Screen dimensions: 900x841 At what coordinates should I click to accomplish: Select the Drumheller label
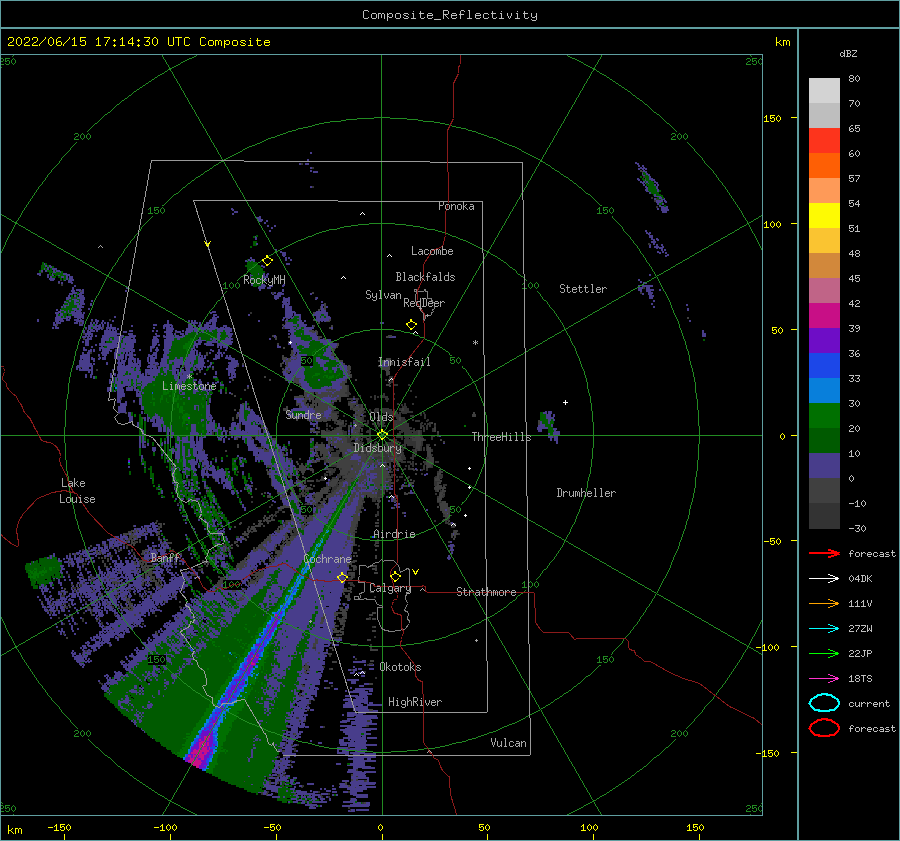[586, 493]
